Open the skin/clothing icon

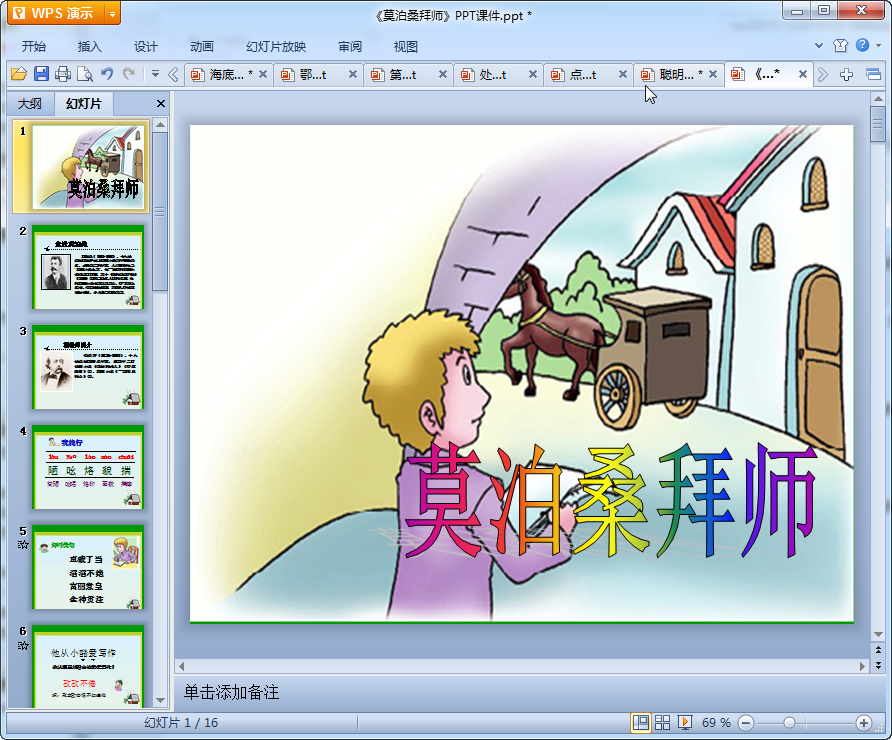[840, 46]
